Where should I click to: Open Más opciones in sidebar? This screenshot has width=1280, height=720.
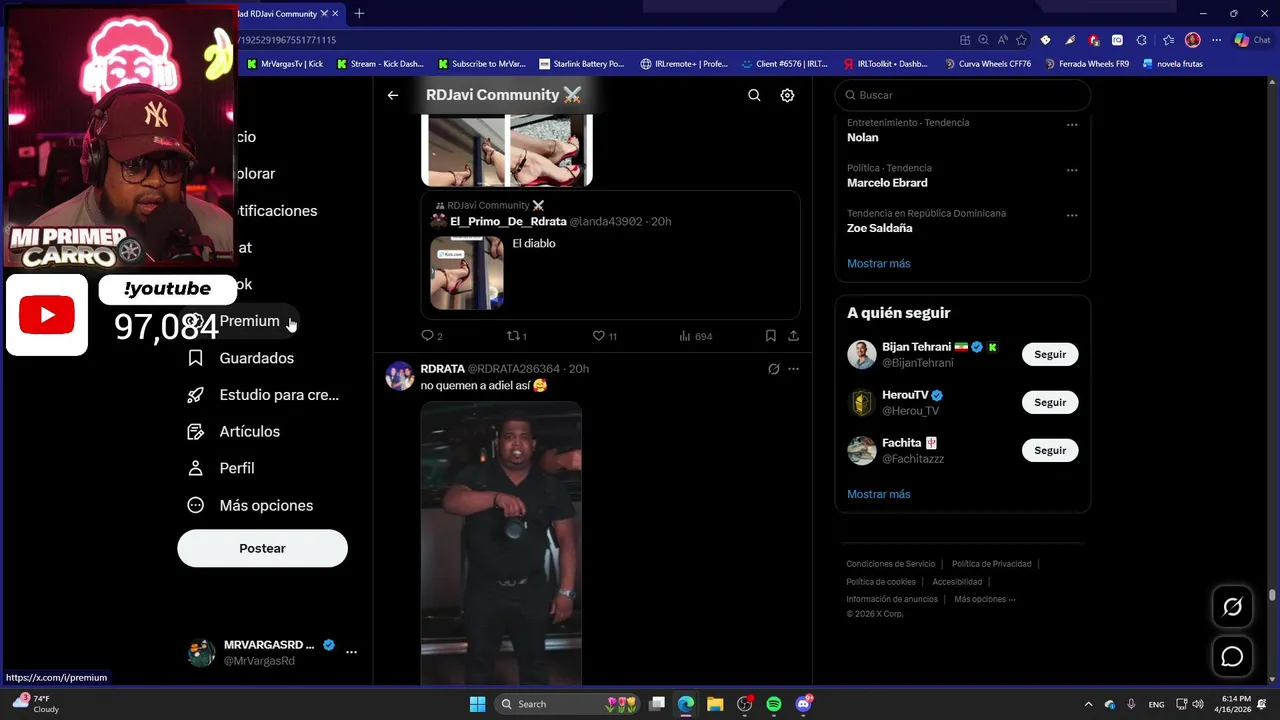tap(250, 505)
